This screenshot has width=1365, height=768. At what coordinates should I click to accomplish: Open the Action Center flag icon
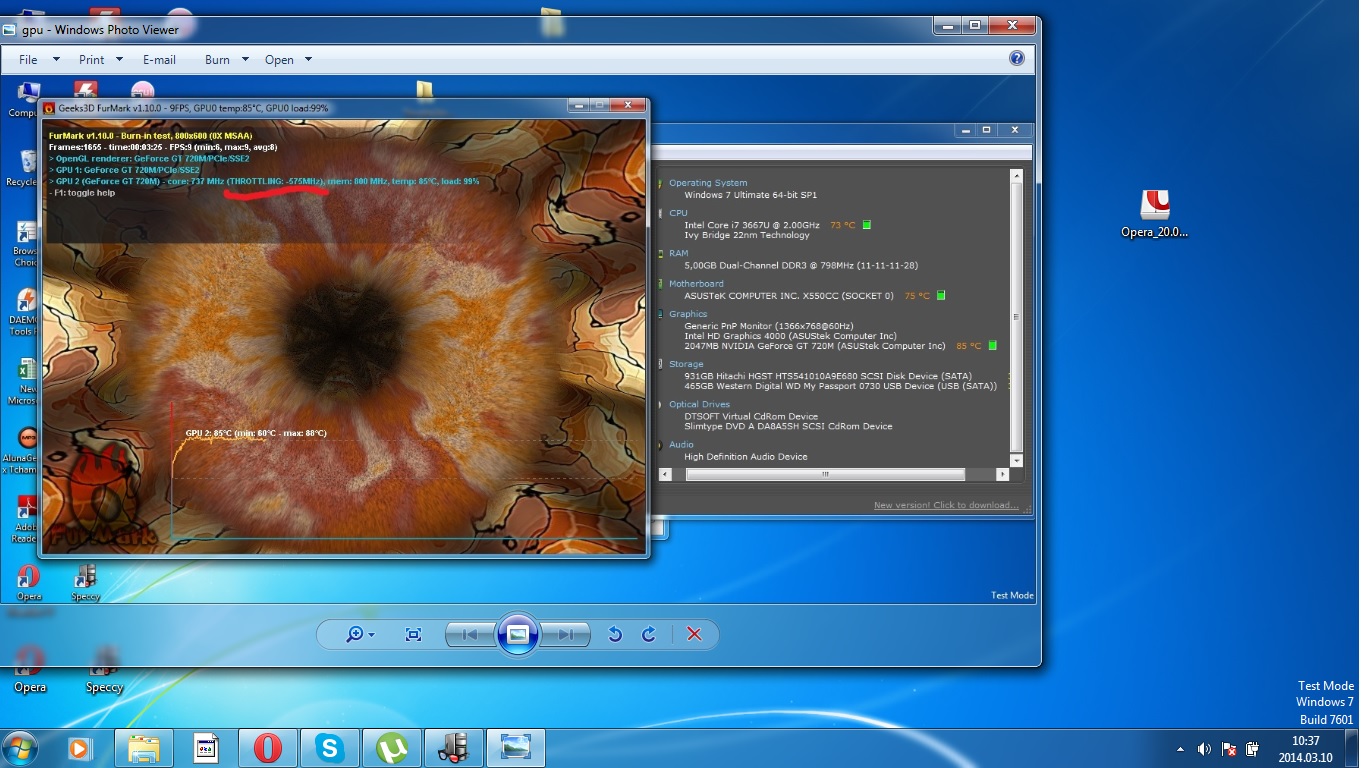1228,748
